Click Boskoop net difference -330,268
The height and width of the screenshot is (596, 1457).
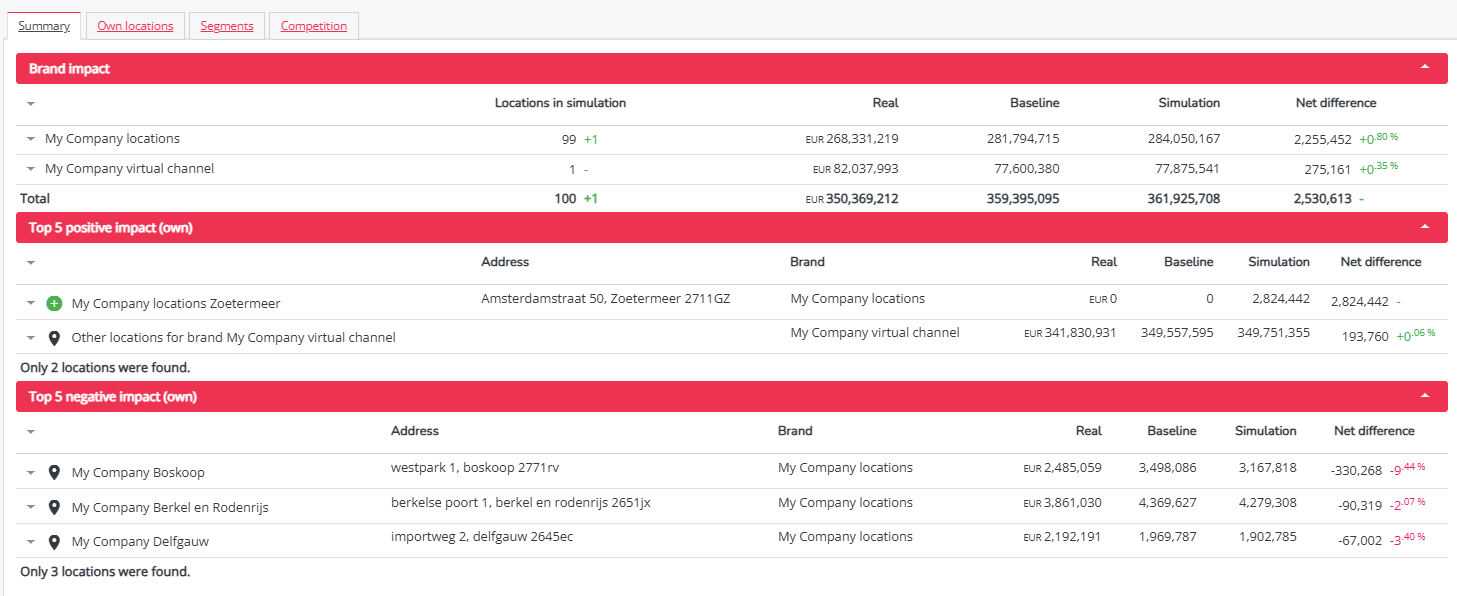1354,471
